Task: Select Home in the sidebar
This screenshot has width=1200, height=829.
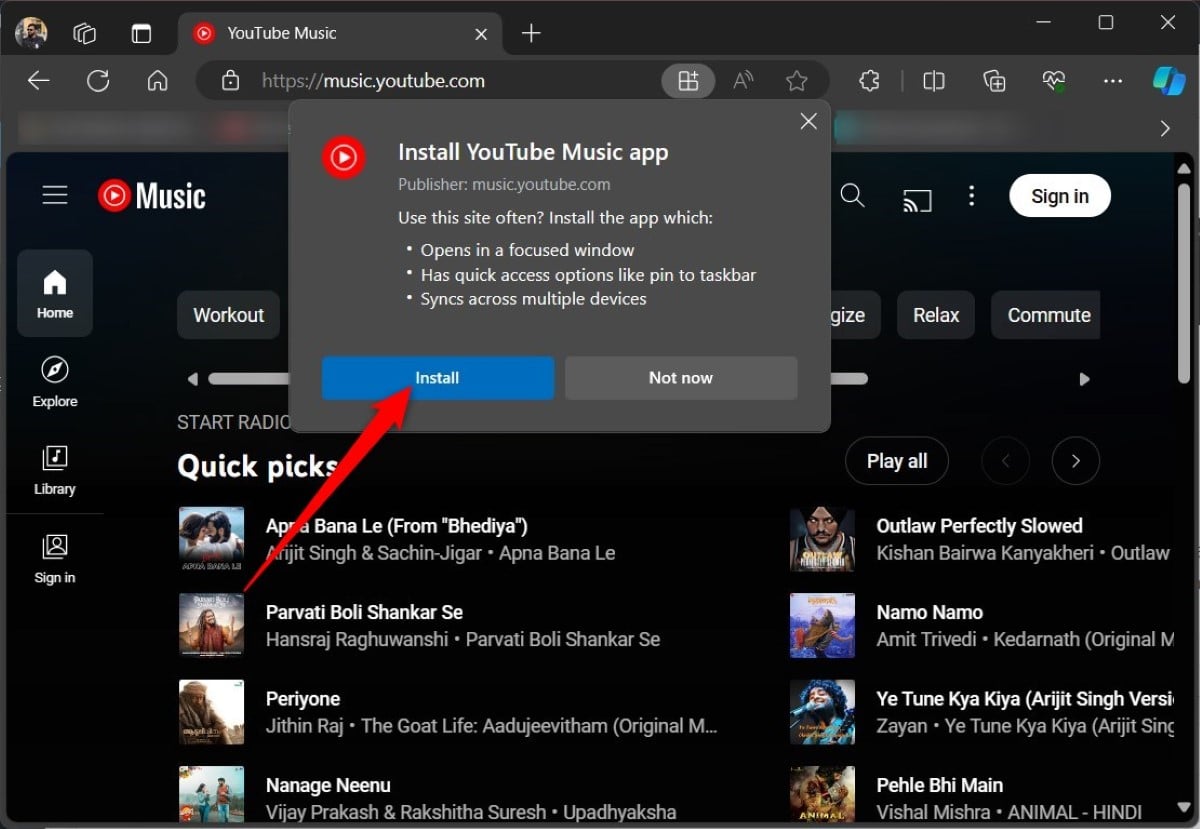Action: (x=54, y=293)
